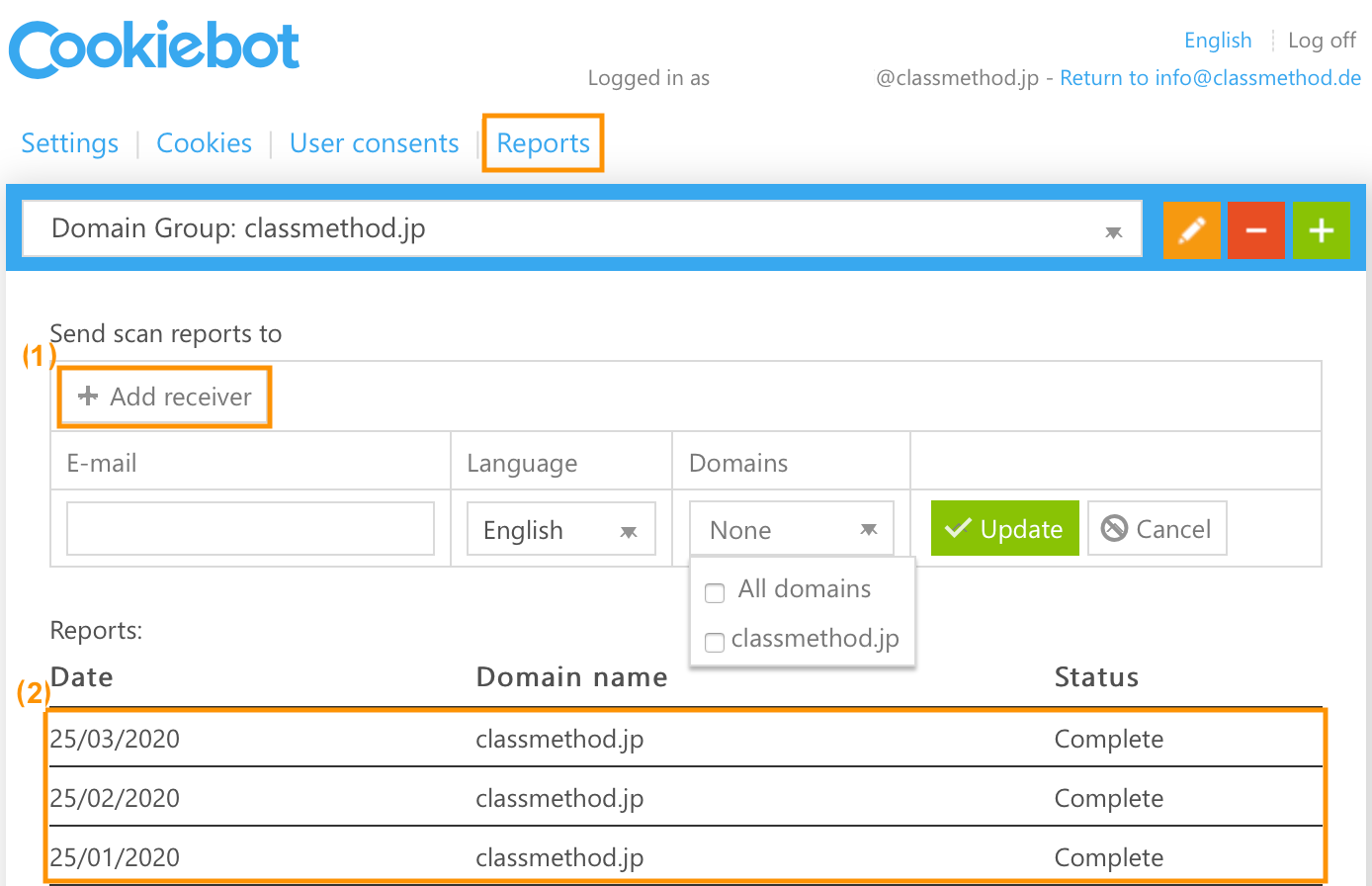
Task: Click the Cancel button
Action: pos(1158,528)
